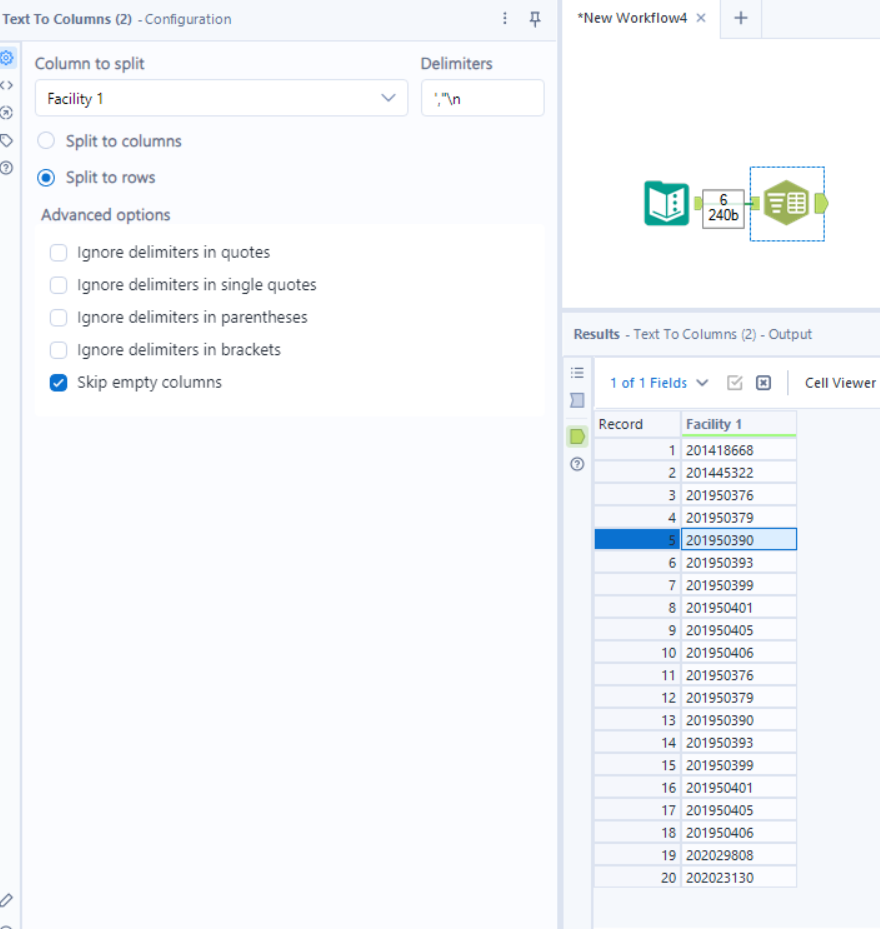Screen dimensions: 880x929
Task: Select the Text To Columns tool on canvas
Action: pyautogui.click(x=786, y=203)
